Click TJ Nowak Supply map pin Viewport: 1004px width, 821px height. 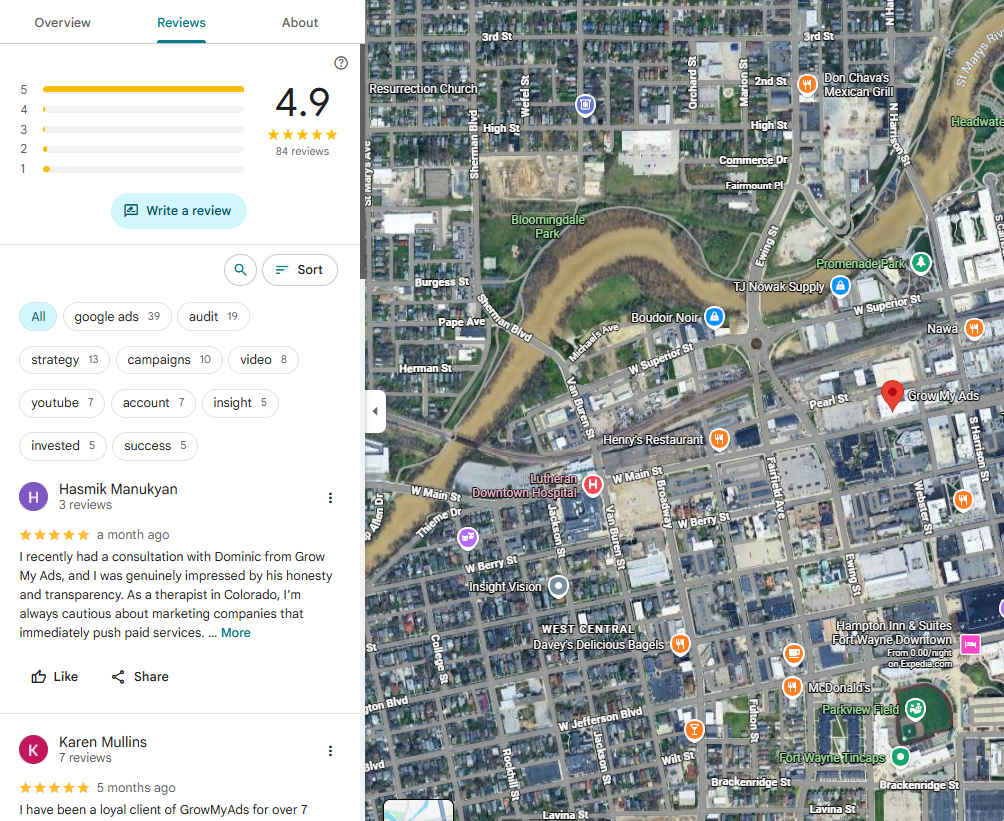click(x=840, y=286)
